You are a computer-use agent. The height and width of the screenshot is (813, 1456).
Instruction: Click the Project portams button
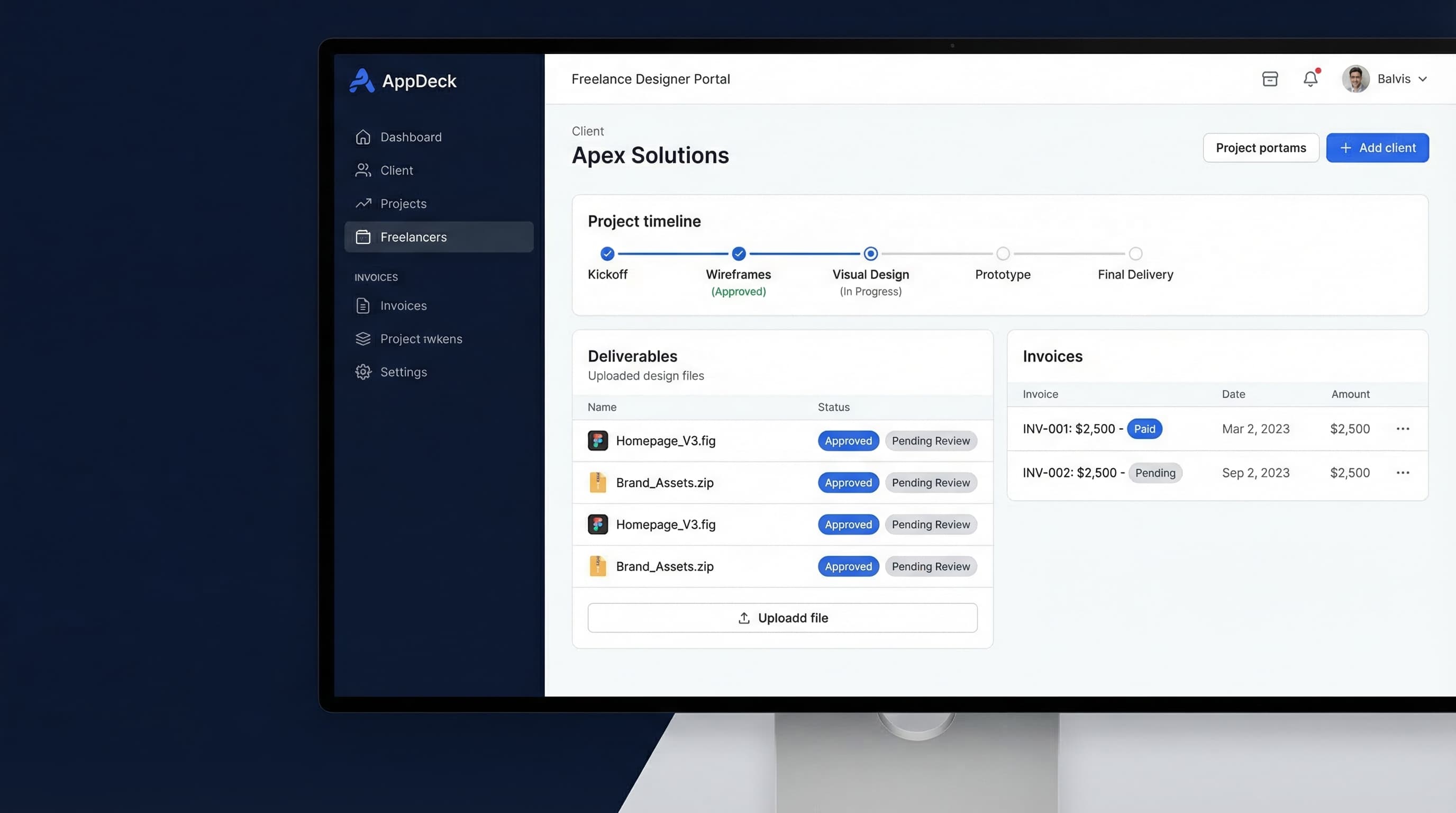(1261, 148)
